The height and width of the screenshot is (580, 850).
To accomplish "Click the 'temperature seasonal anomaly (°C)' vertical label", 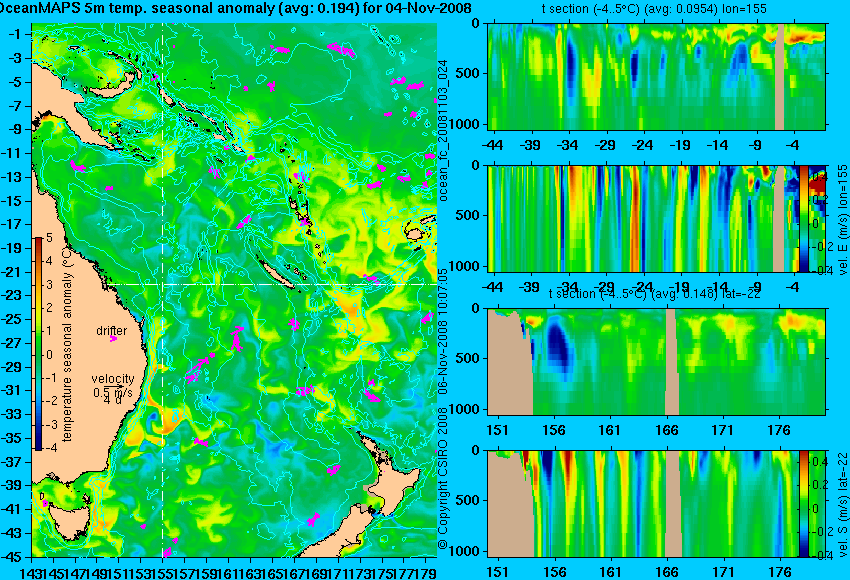I will point(67,344).
